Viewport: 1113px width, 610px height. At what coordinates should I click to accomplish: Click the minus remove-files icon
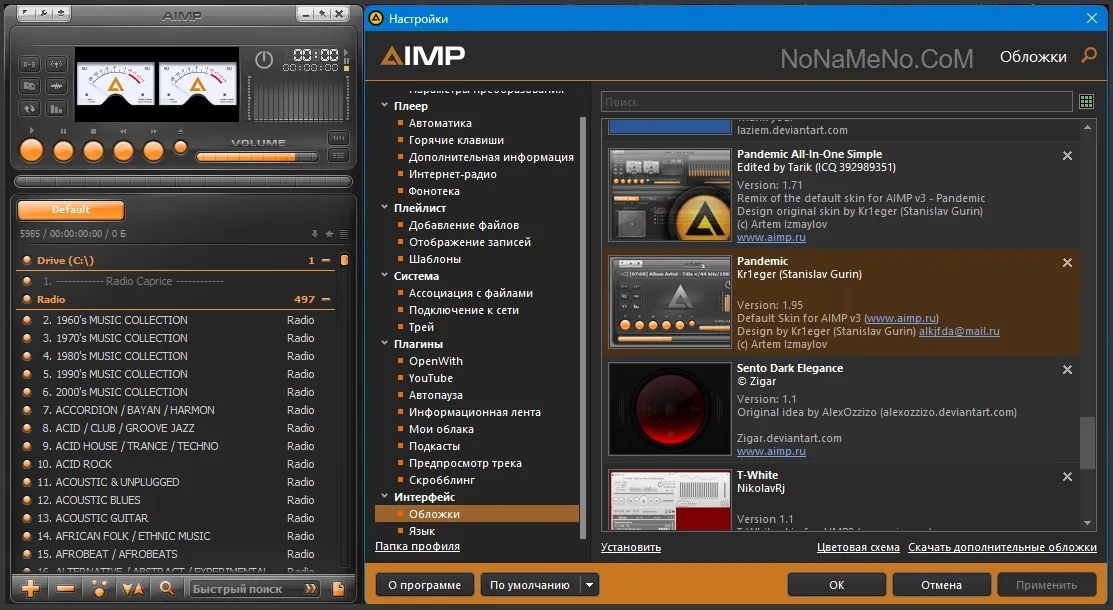click(x=65, y=588)
